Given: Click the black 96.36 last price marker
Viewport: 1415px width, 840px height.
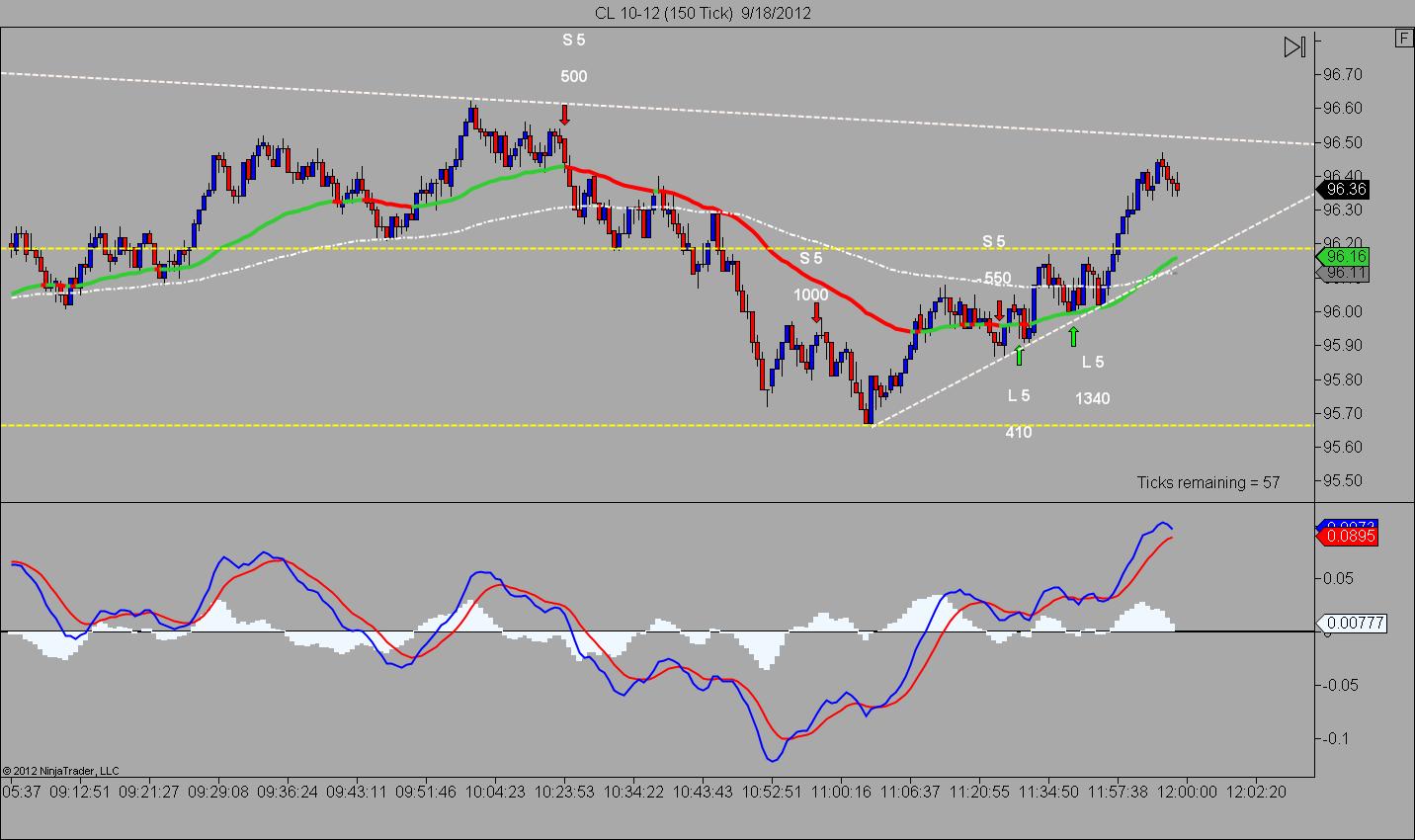Looking at the screenshot, I should tap(1345, 189).
